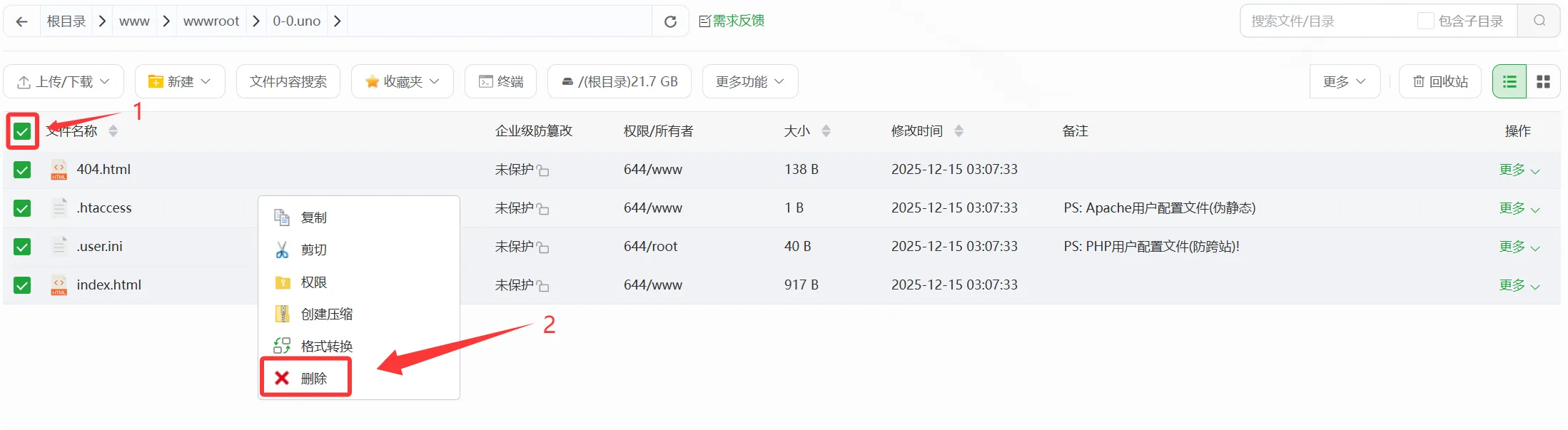Choose 权限 from context menu

tap(359, 282)
